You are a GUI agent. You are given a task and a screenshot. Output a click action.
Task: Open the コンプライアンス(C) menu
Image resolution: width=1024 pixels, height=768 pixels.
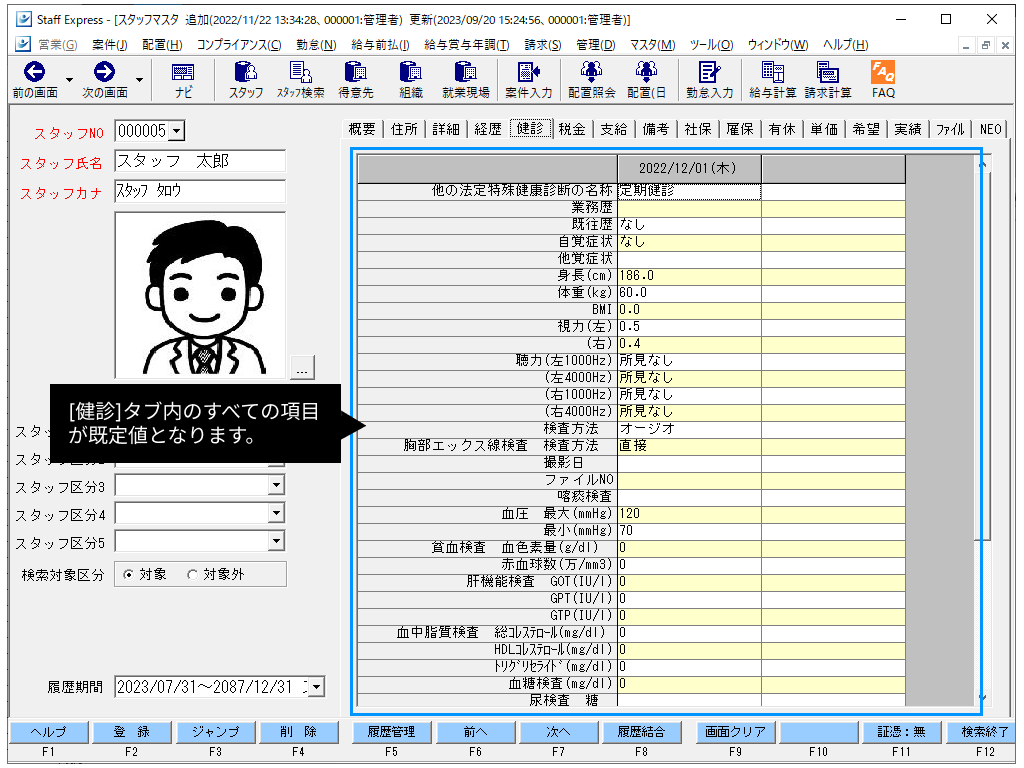click(x=239, y=44)
